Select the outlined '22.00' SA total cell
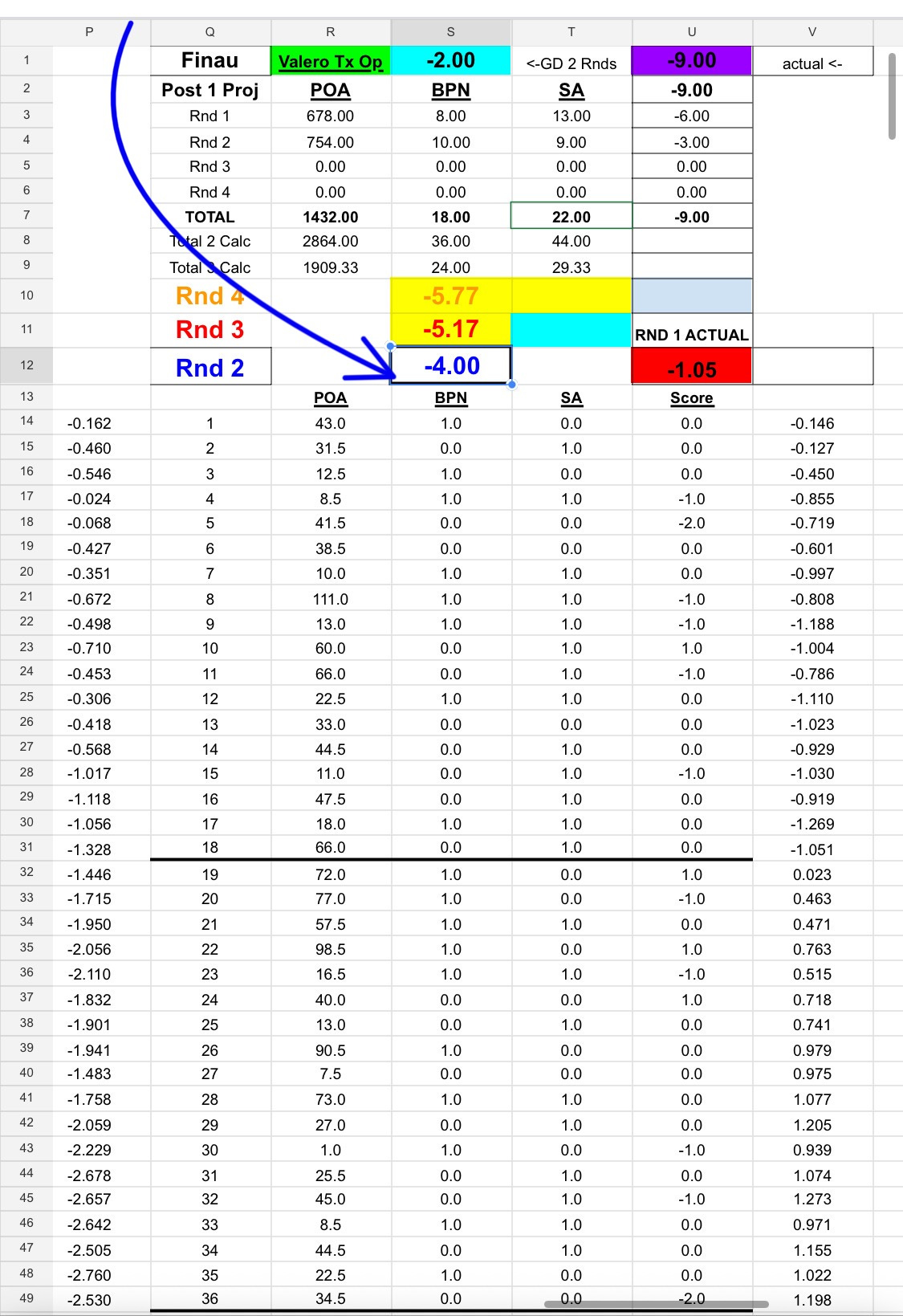 tap(571, 217)
